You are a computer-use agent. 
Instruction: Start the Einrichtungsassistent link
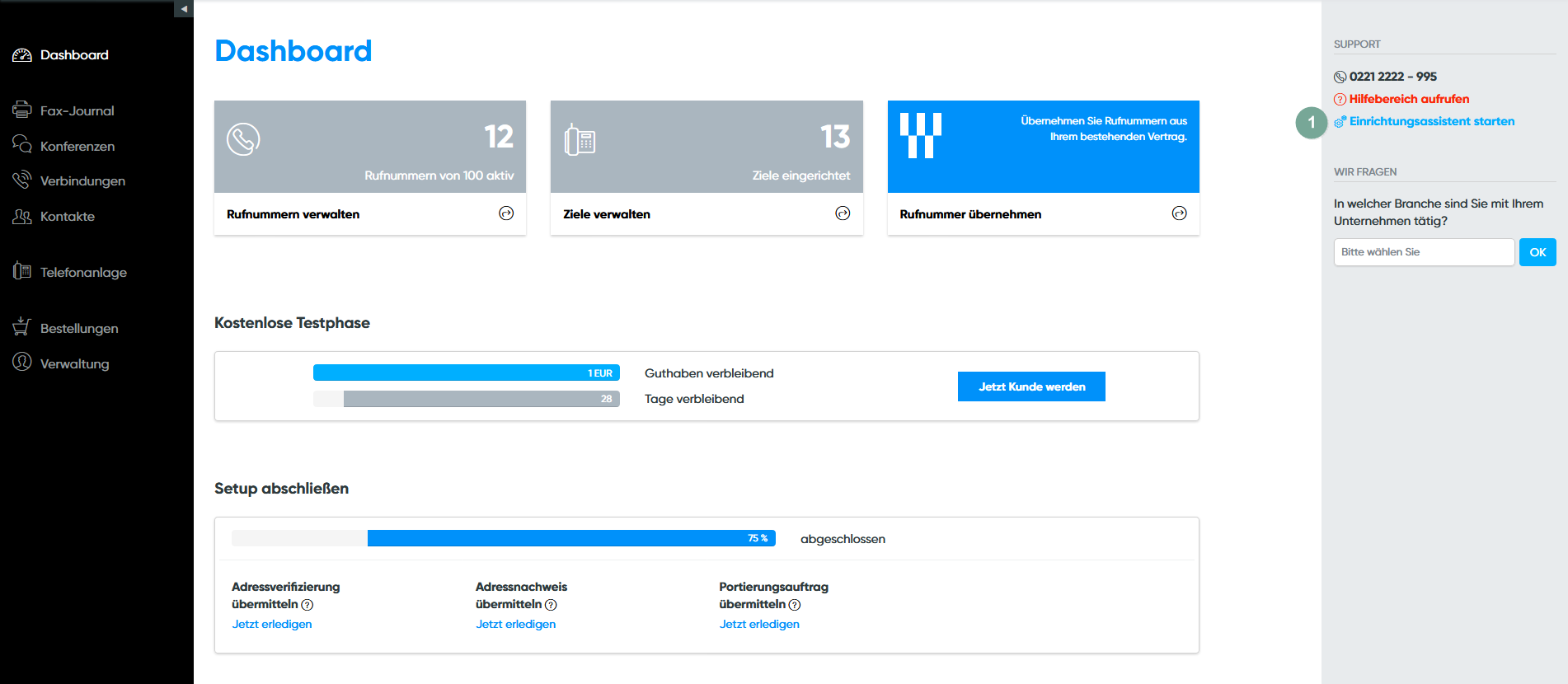[1431, 121]
